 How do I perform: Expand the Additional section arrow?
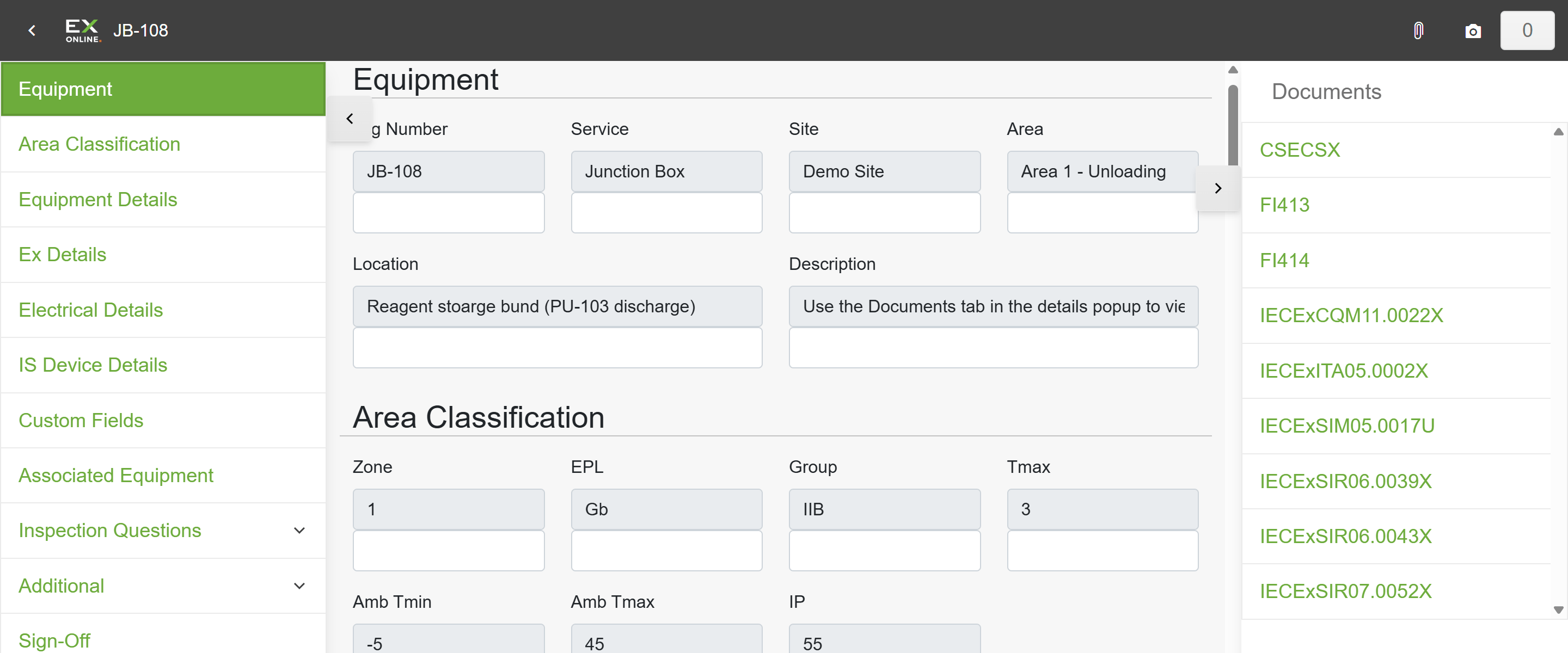coord(299,586)
